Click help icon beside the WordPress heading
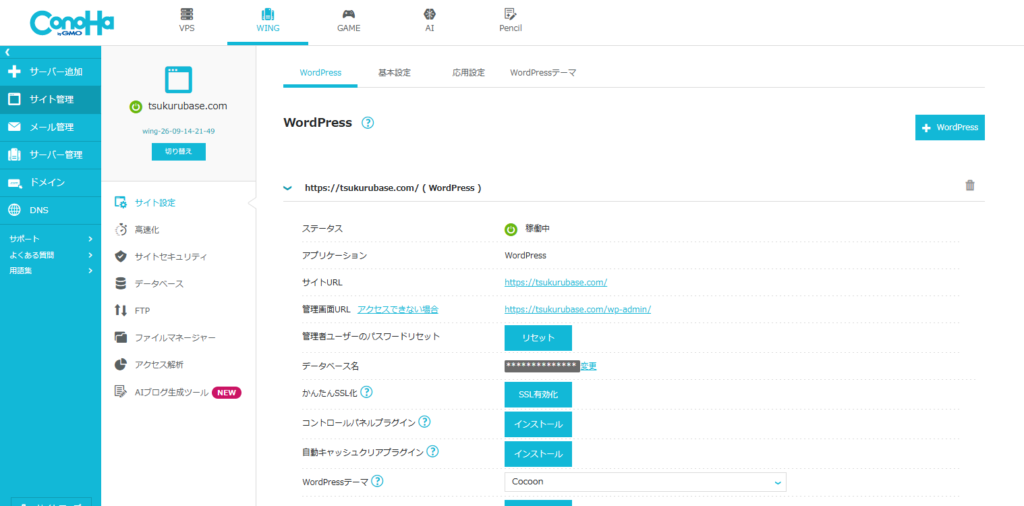This screenshot has width=1024, height=506. click(x=368, y=123)
